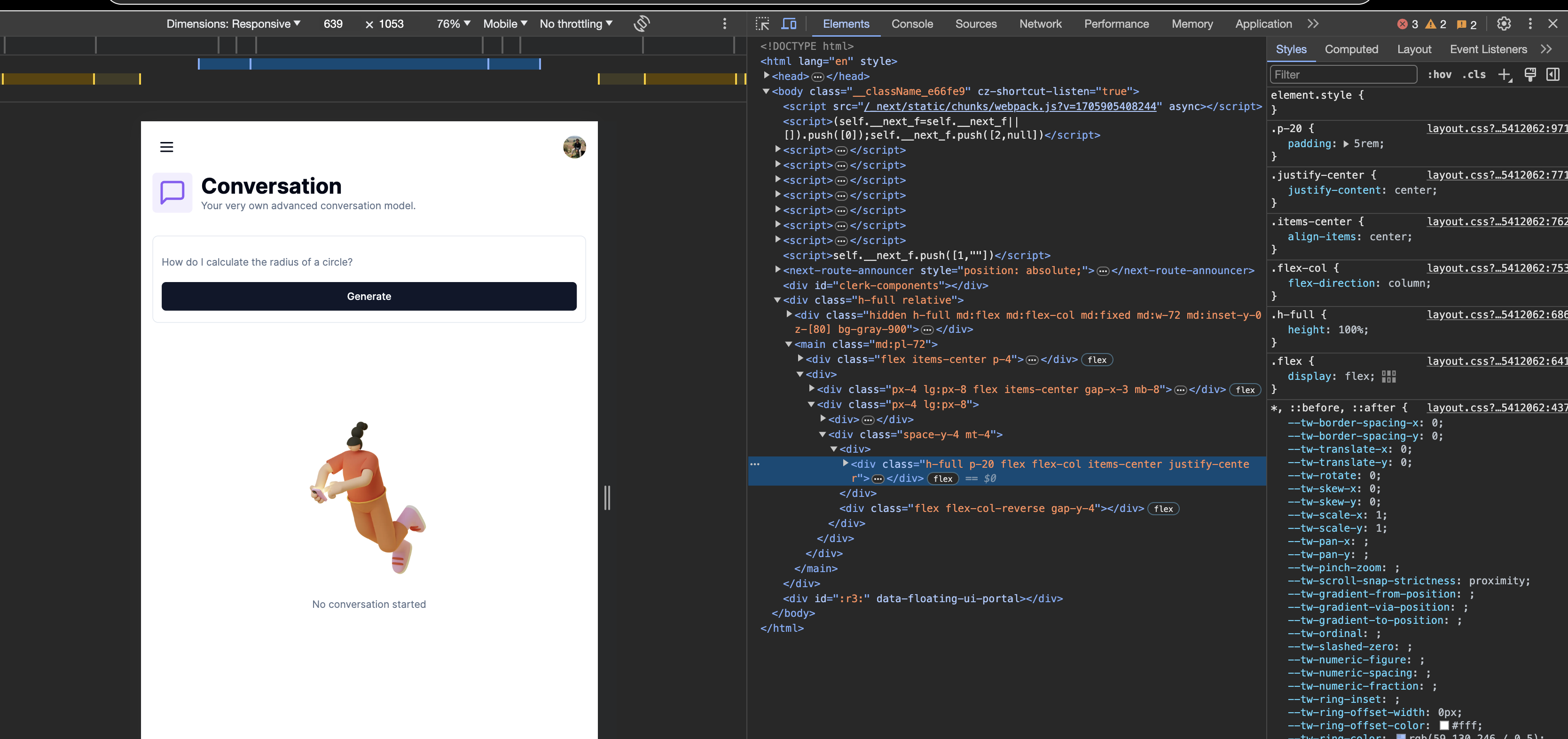This screenshot has width=1568, height=739.
Task: Toggle the computed styles sidebar icon
Action: tap(1553, 74)
